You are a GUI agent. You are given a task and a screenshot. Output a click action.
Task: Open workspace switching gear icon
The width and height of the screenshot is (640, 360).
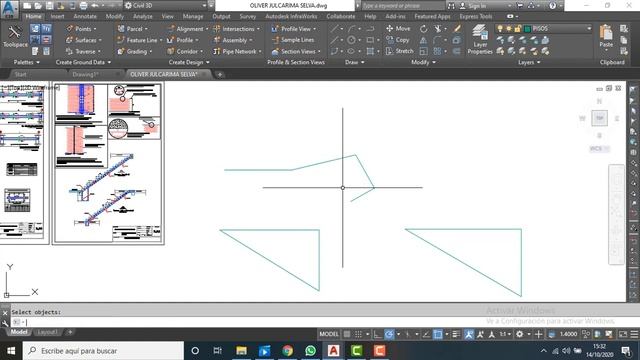tap(519, 334)
